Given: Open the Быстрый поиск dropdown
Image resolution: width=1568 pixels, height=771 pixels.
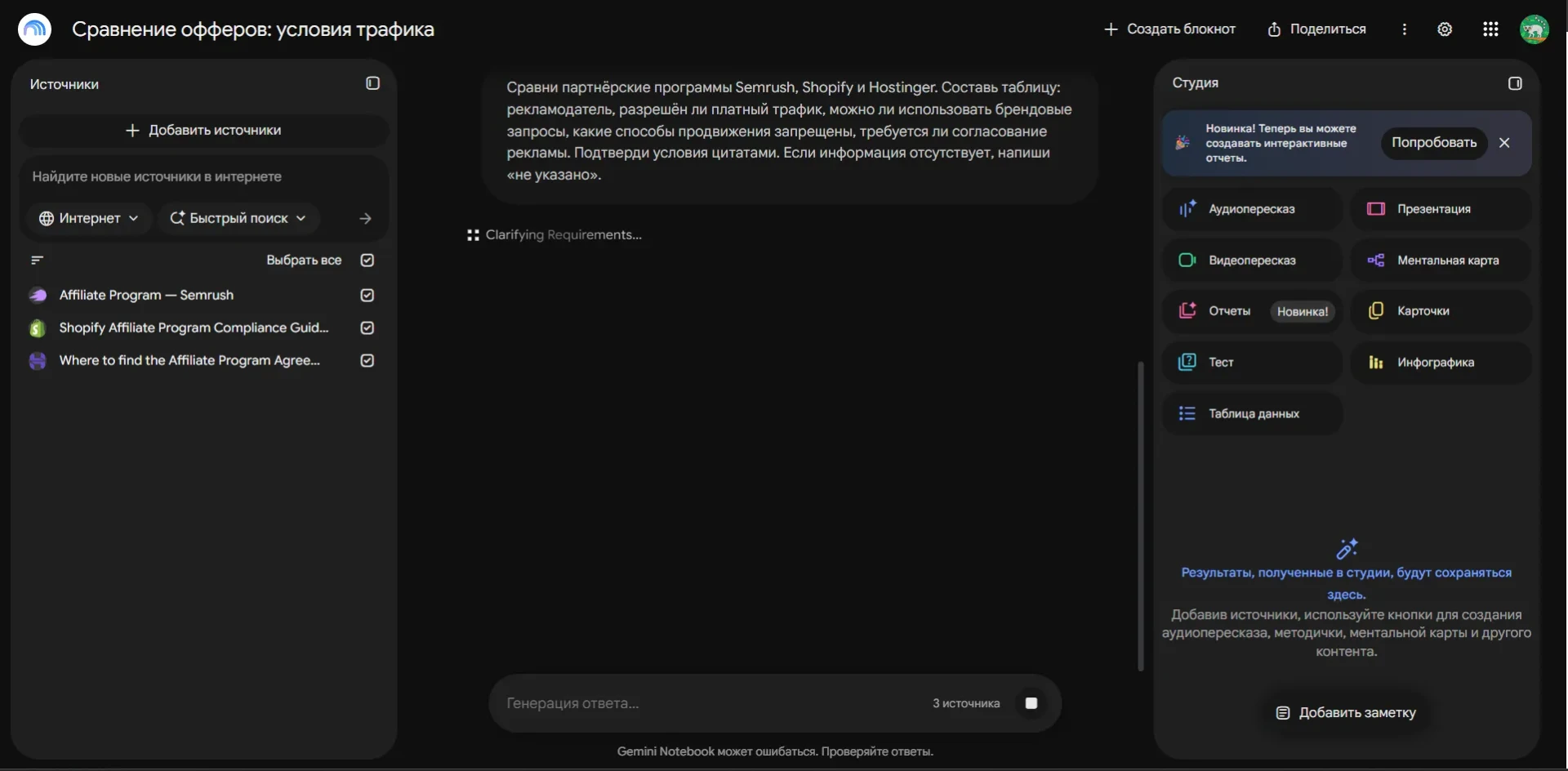Looking at the screenshot, I should click(238, 218).
